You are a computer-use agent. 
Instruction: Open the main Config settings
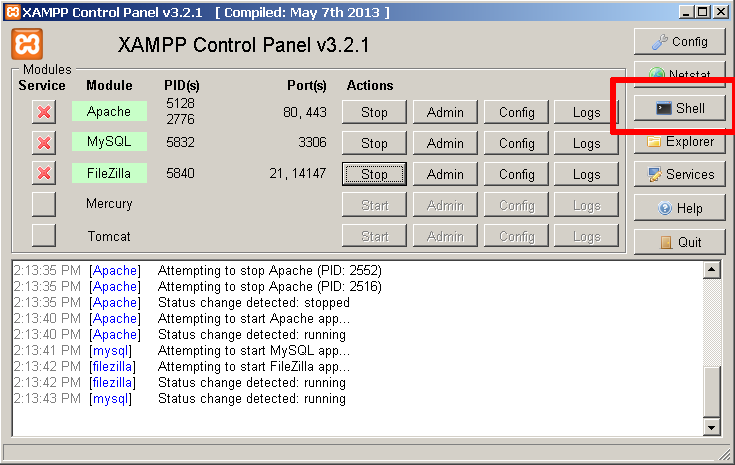coord(679,42)
